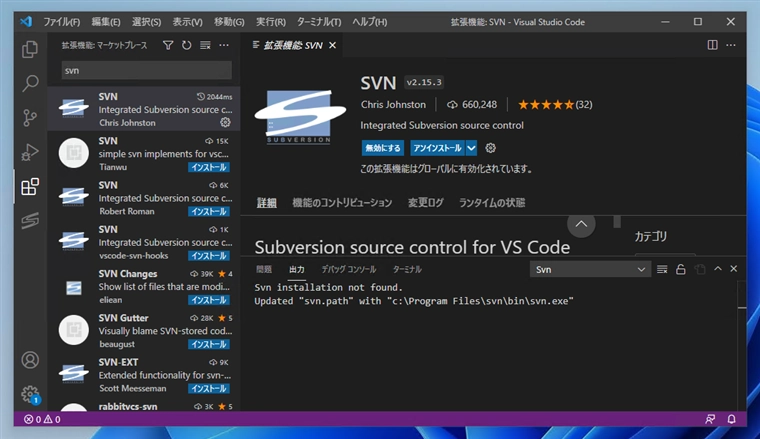Install Robert Roman's SVN extension
This screenshot has height=439, width=760.
[209, 211]
